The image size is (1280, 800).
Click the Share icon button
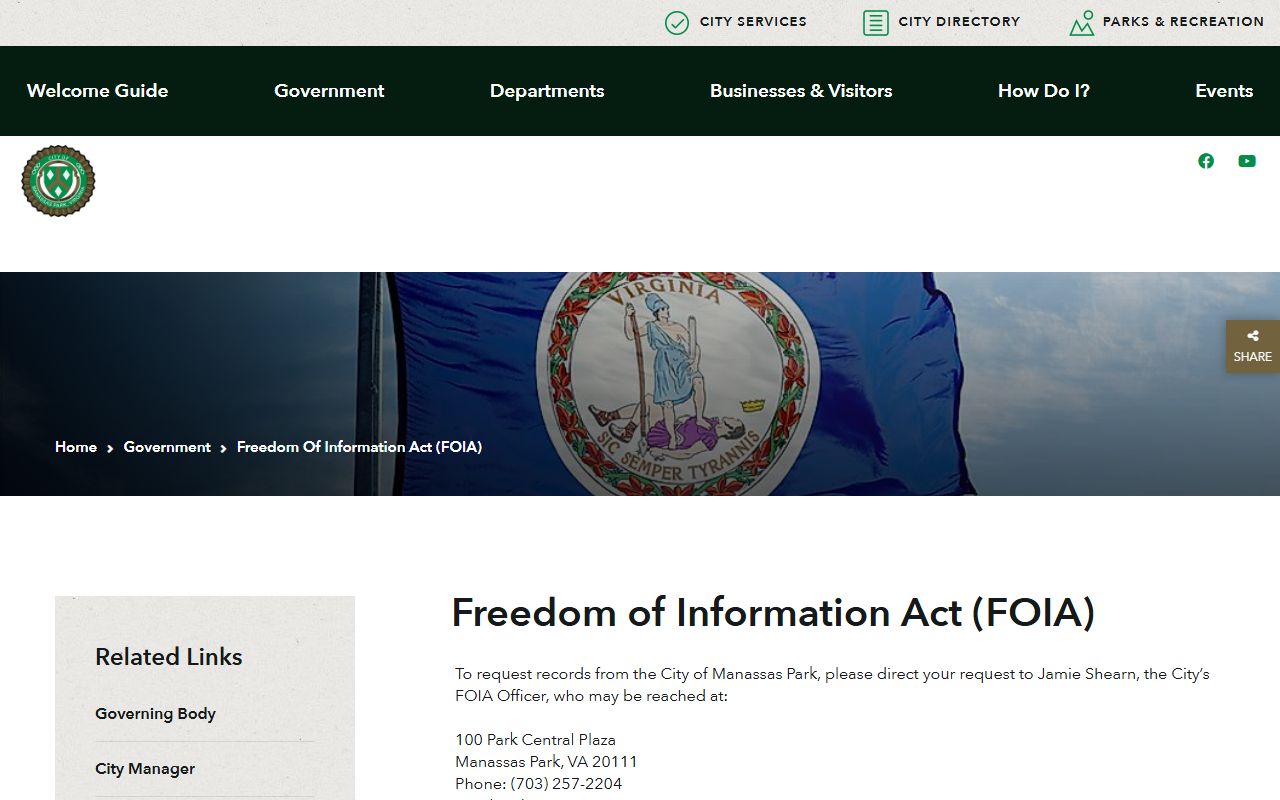(x=1253, y=346)
